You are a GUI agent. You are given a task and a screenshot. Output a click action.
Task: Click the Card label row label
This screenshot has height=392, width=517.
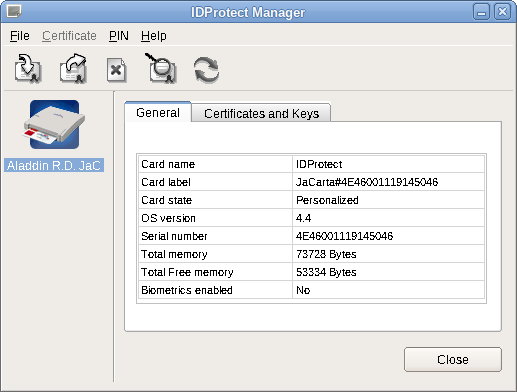(166, 182)
